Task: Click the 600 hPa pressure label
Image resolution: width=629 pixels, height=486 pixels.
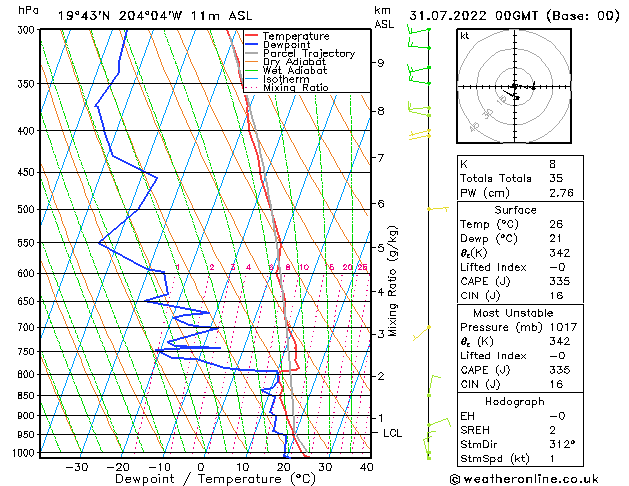Action: click(x=28, y=273)
